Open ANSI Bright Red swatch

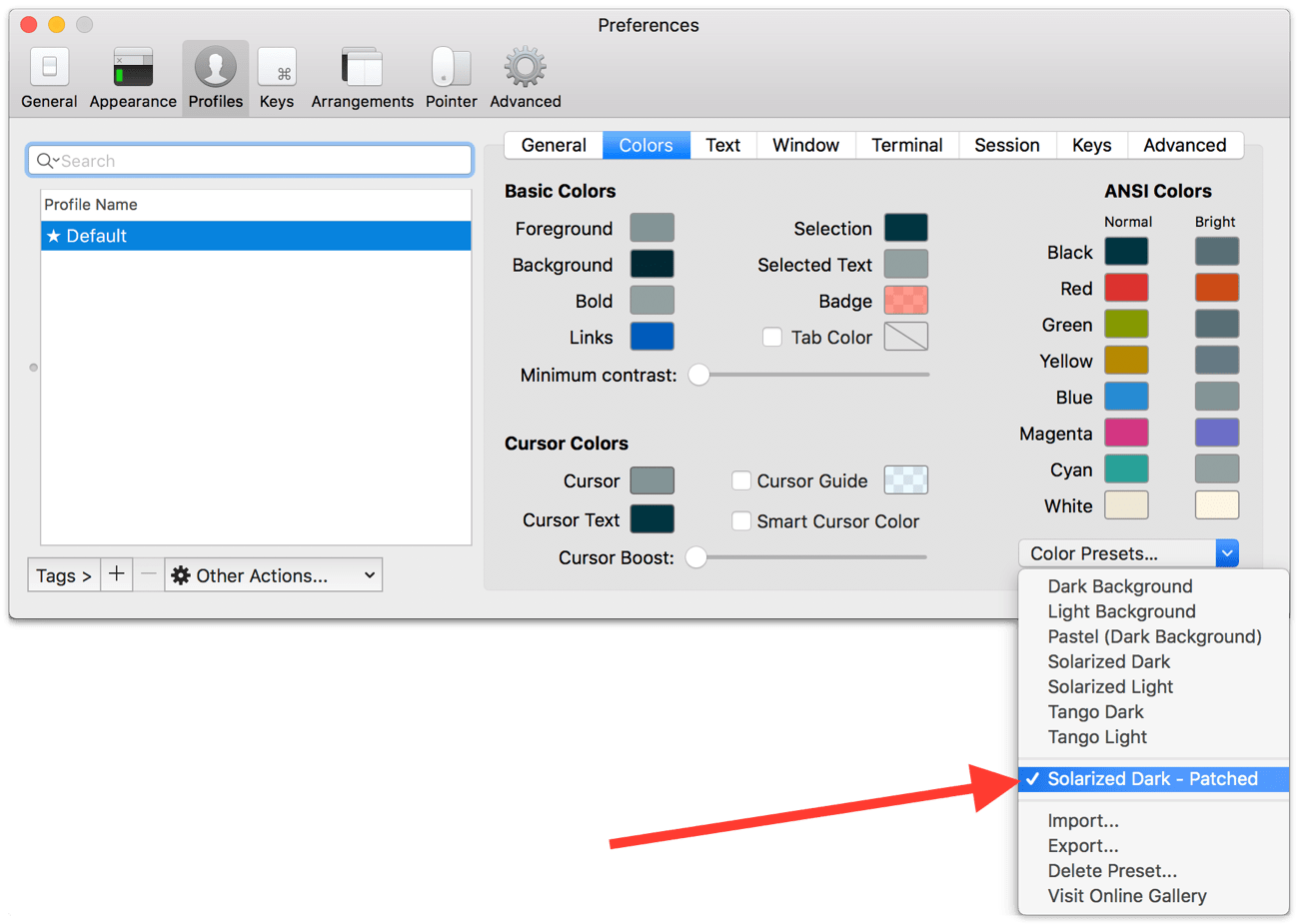pos(1217,288)
